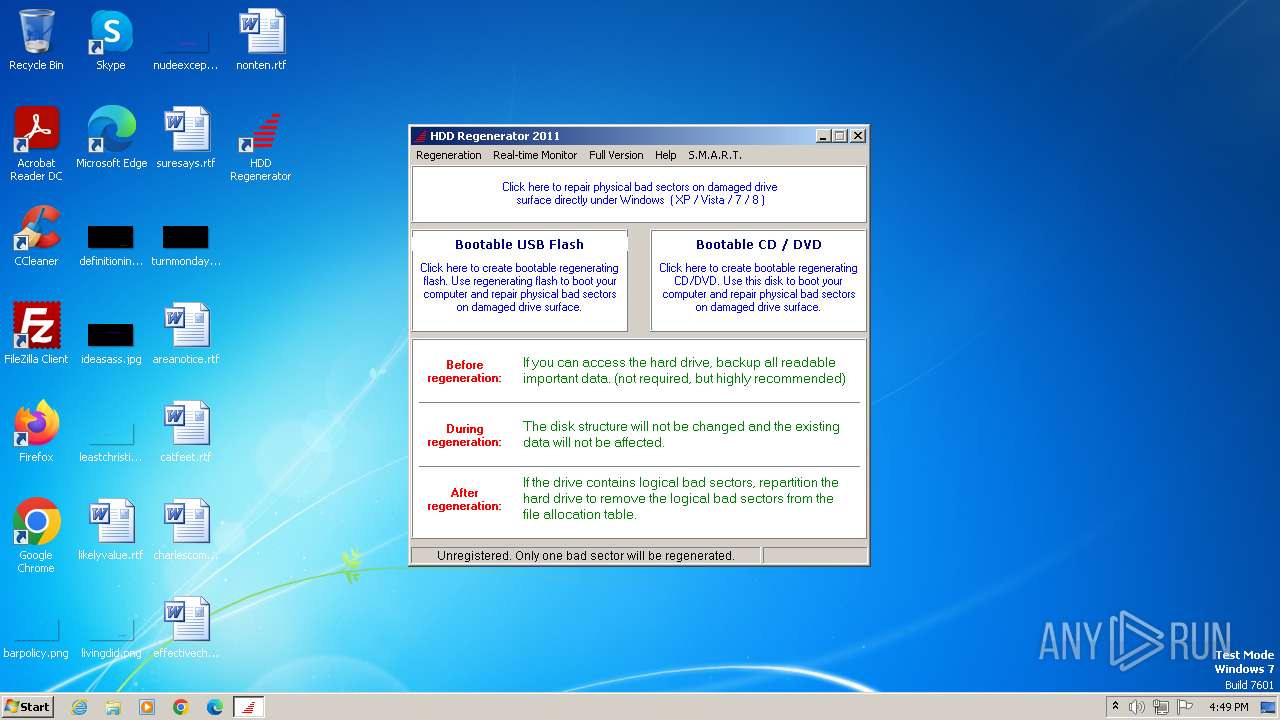Select the likelyvalue.rtf desktop file
1280x720 pixels.
[111, 530]
